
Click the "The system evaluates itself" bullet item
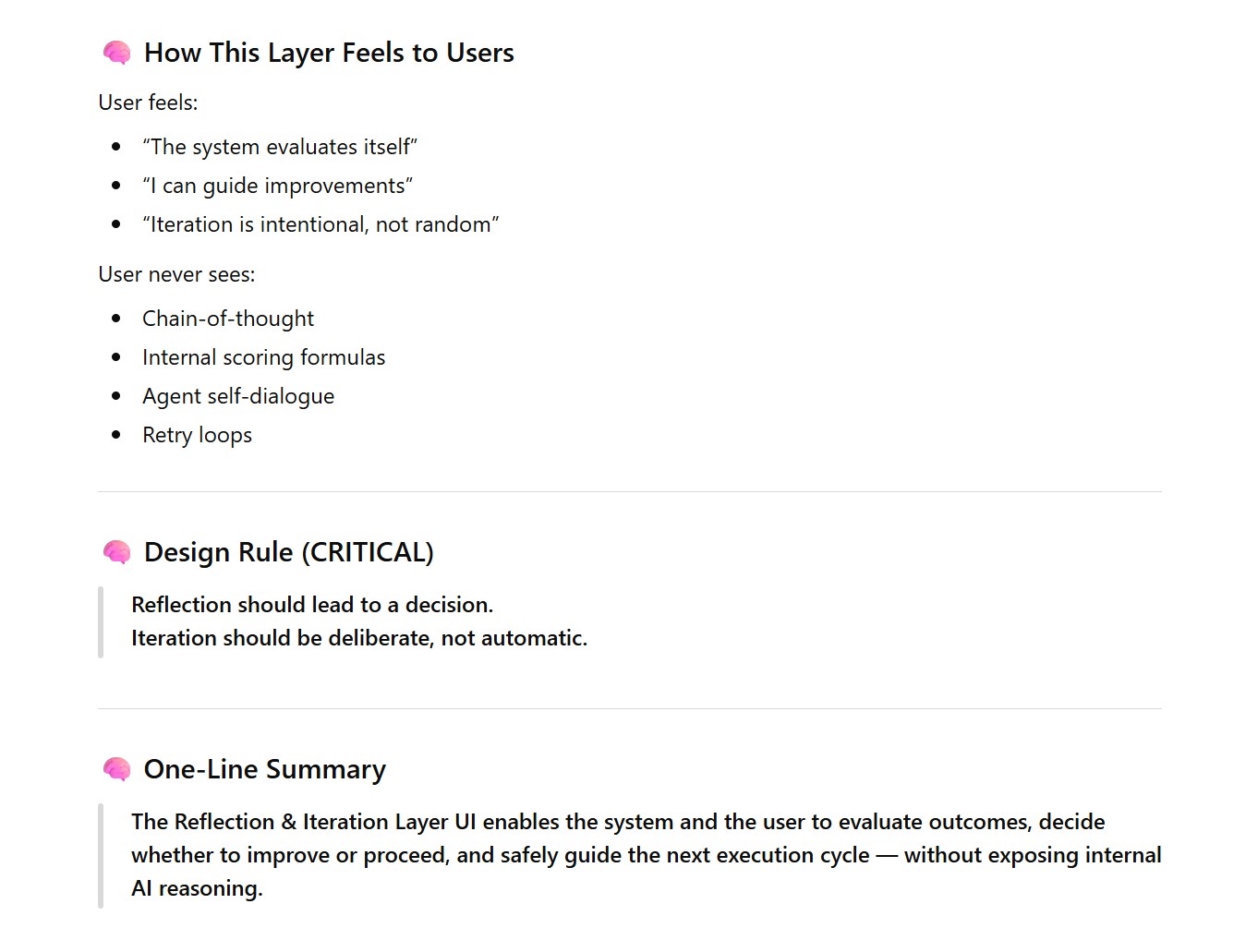pyautogui.click(x=280, y=147)
